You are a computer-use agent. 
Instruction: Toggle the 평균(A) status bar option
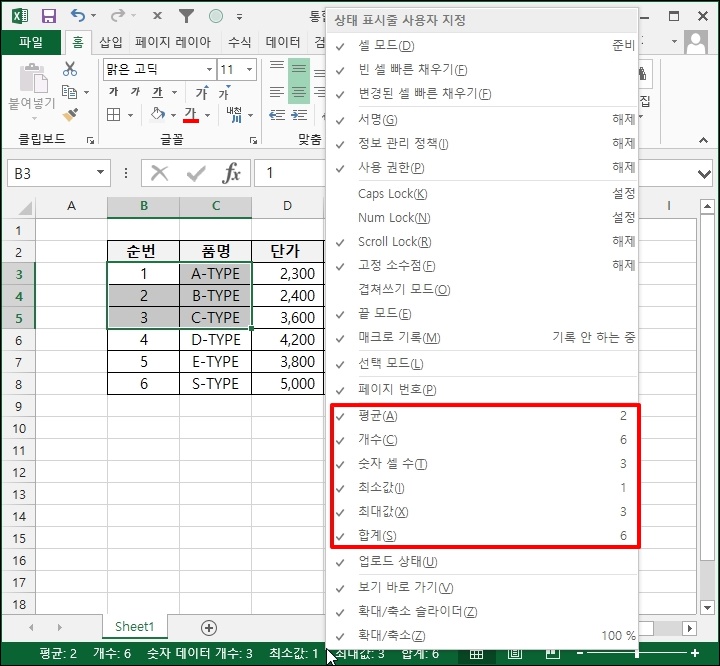[x=484, y=416]
